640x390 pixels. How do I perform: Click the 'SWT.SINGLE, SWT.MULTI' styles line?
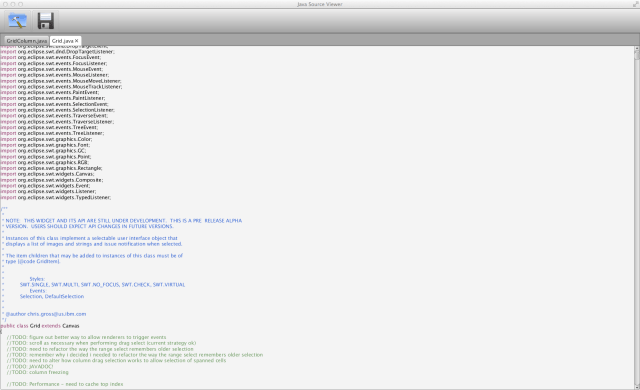pyautogui.click(x=102, y=285)
